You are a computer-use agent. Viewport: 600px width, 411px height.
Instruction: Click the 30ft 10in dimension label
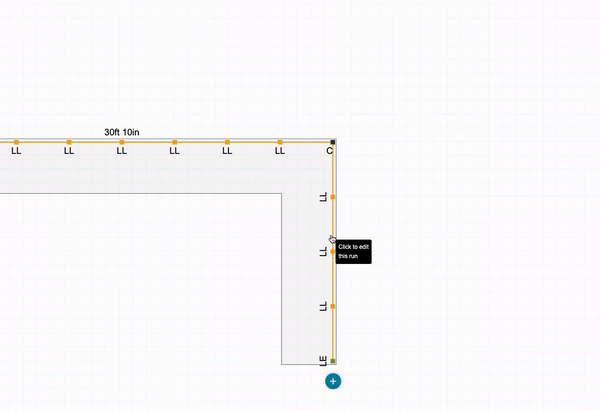(x=122, y=131)
